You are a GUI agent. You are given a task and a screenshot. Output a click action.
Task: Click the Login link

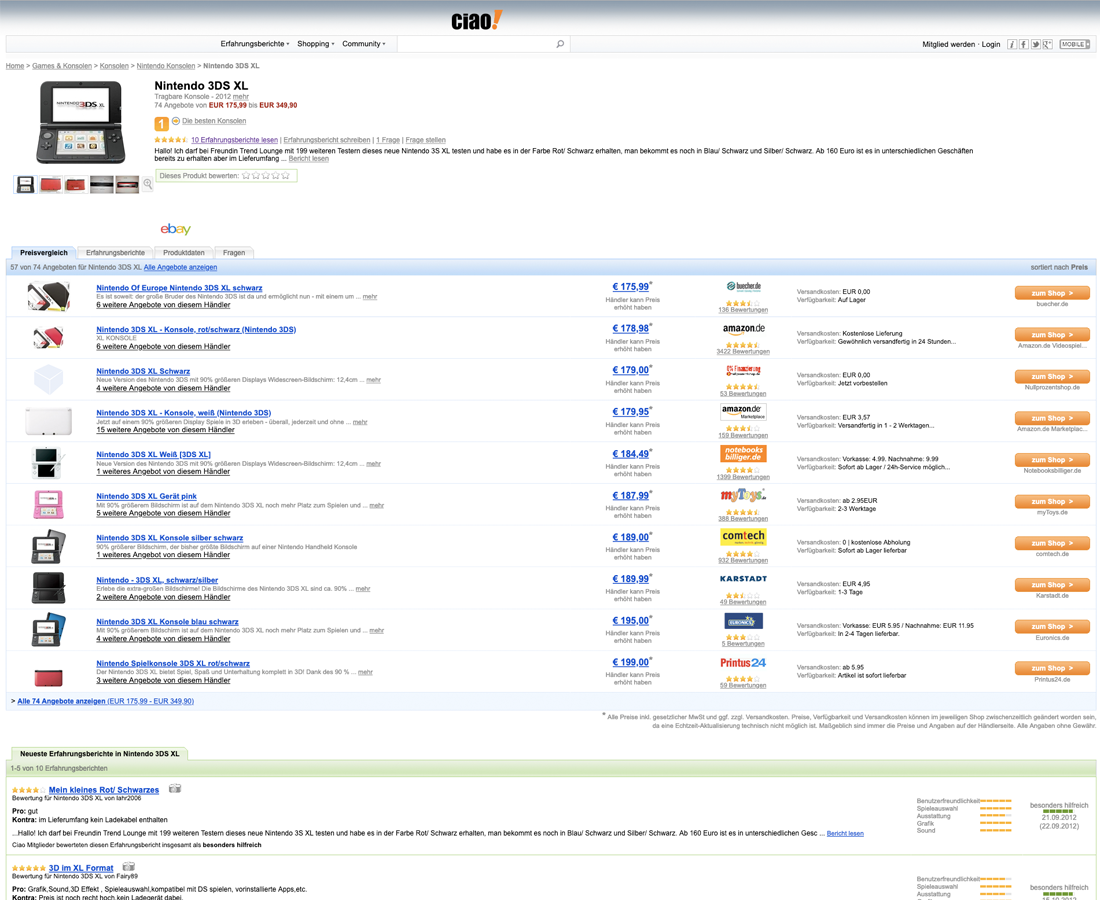click(x=991, y=44)
